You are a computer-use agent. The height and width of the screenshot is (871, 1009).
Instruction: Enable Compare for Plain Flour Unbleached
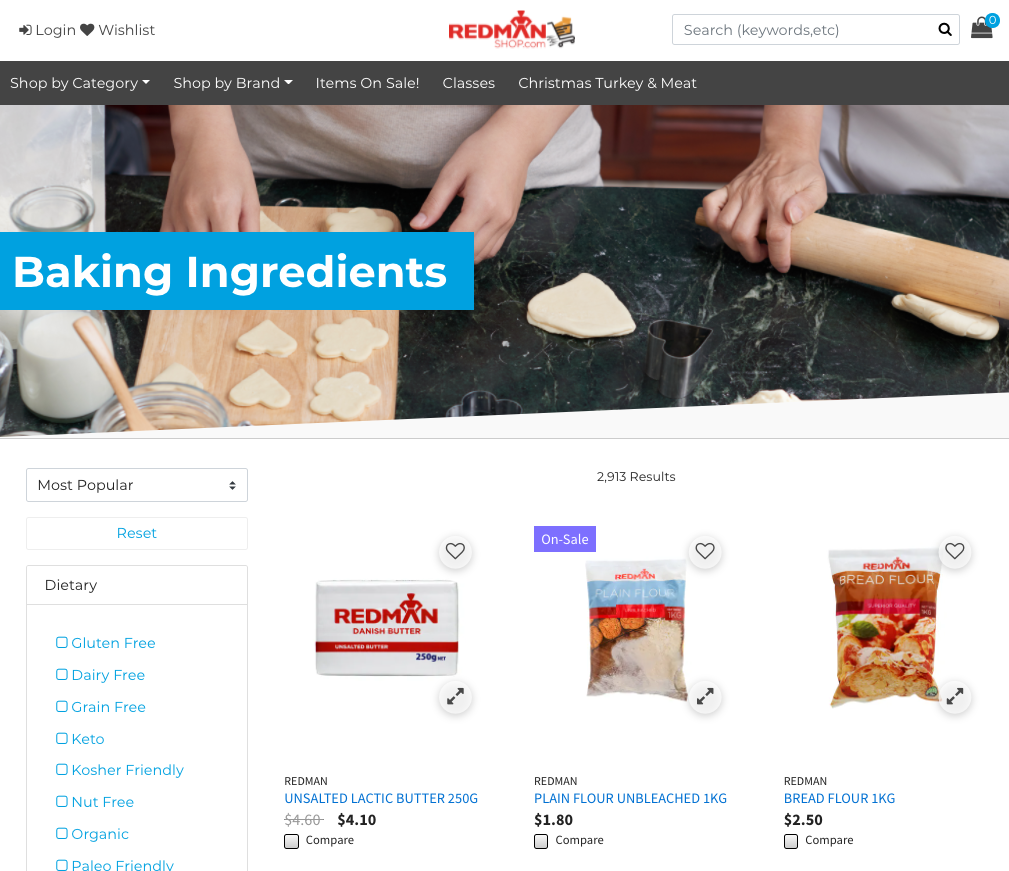(541, 841)
